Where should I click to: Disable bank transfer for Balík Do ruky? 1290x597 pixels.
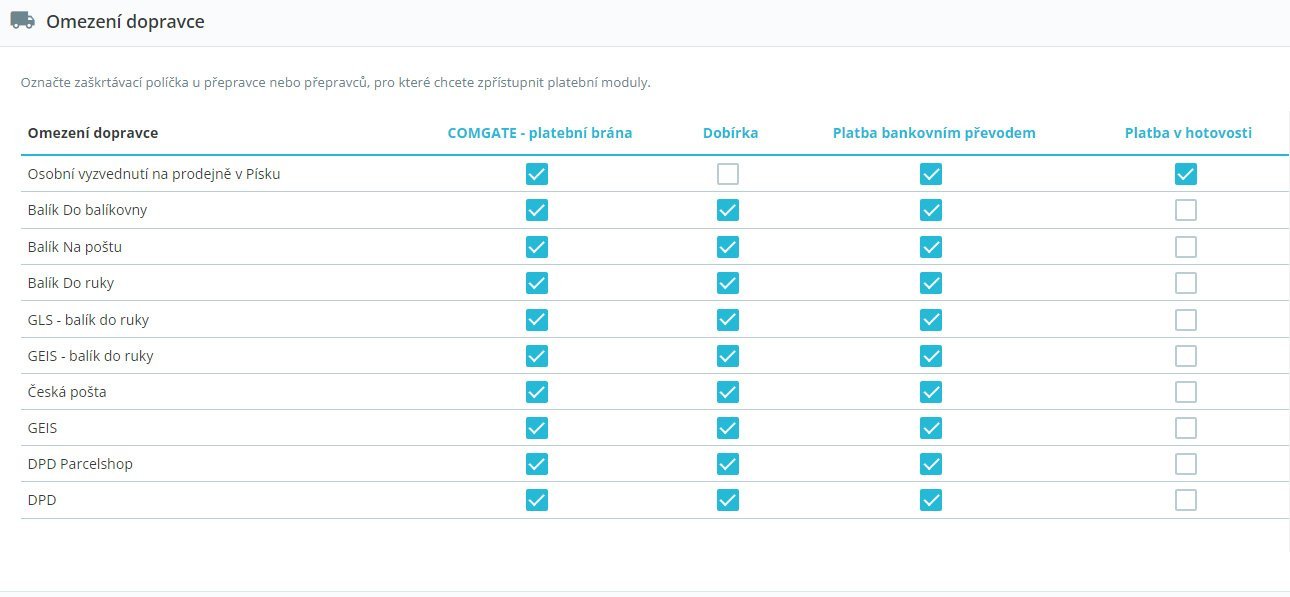[931, 283]
